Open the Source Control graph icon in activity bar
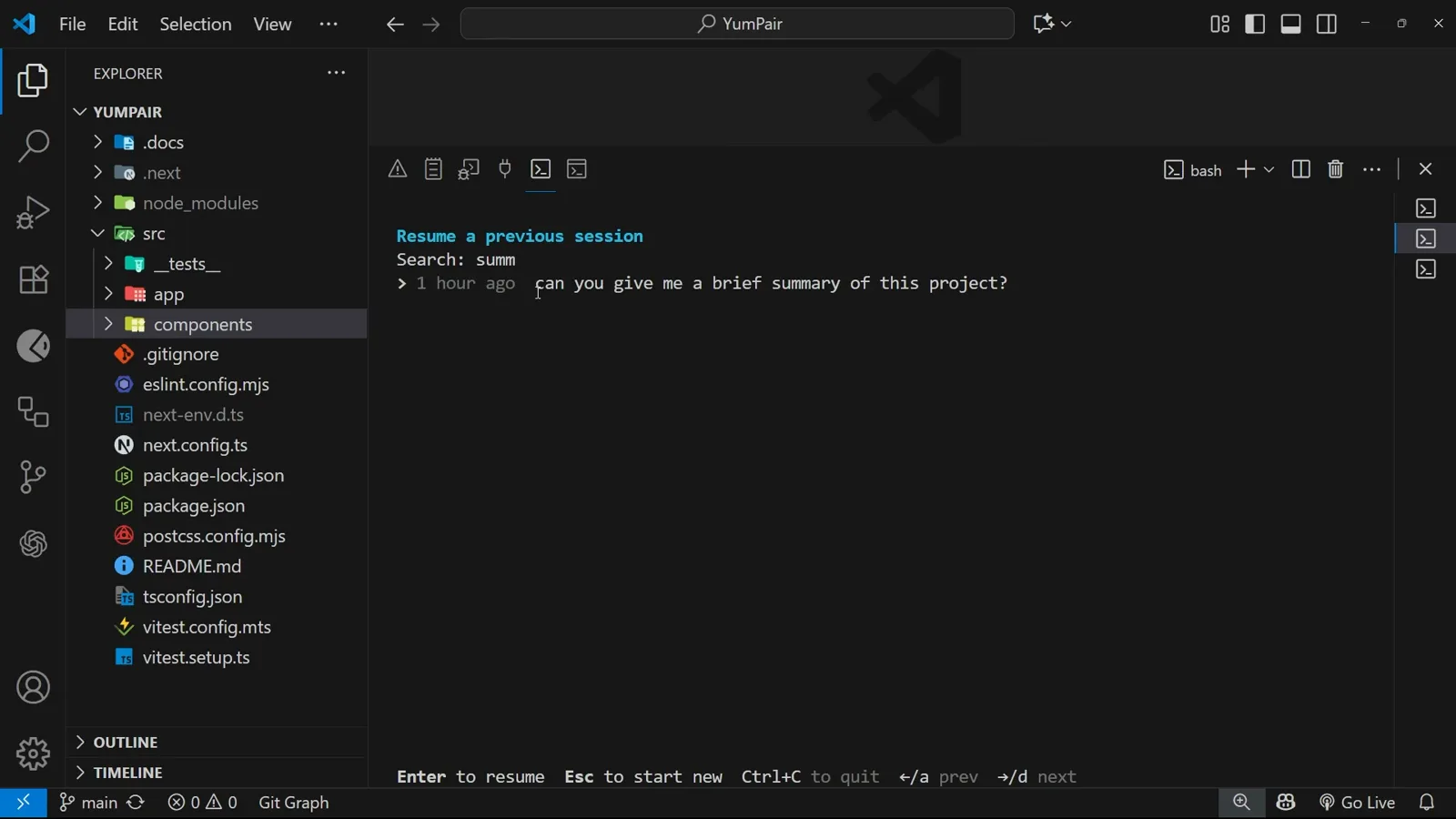 pos(33,477)
